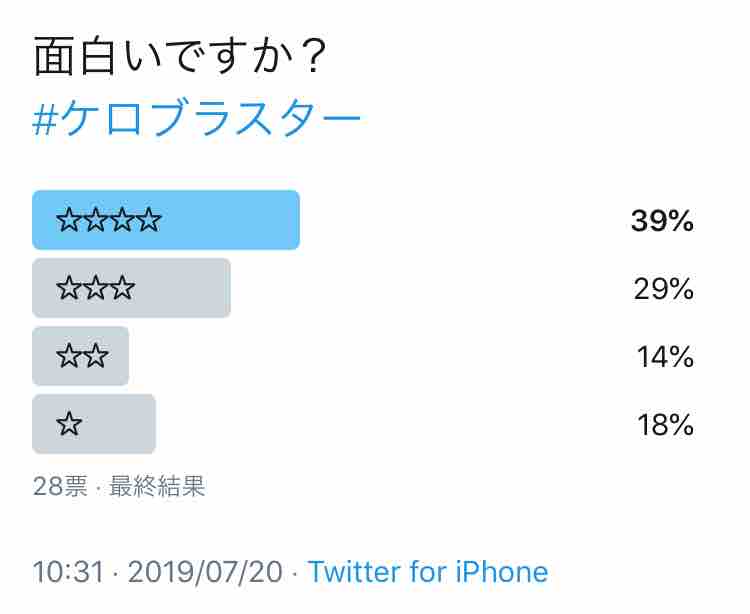
Task: Click the blue winning poll bar fill
Action: pos(166,220)
